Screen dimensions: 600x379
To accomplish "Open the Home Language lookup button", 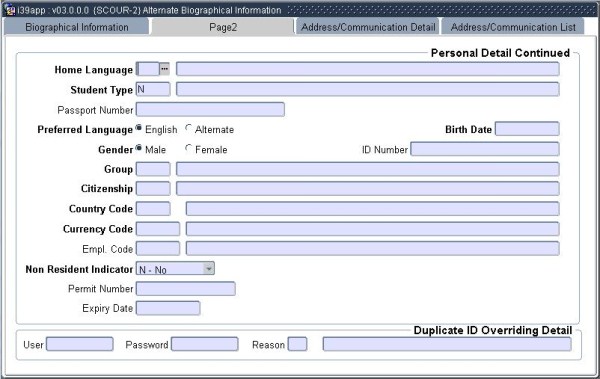I will click(165, 69).
